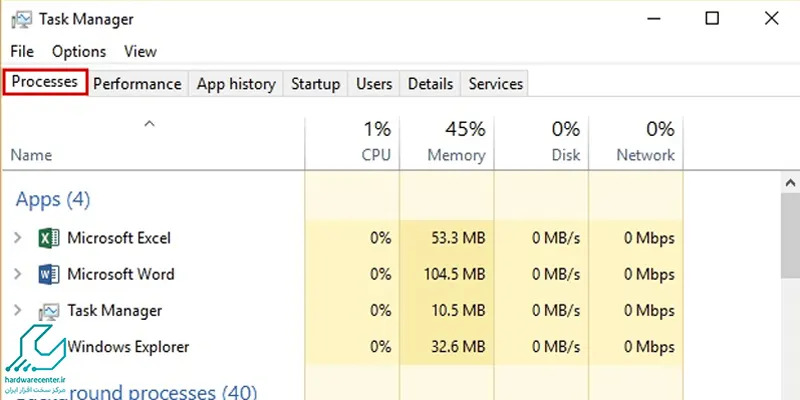Viewport: 800px width, 400px height.
Task: Switch to the App history tab
Action: (236, 84)
